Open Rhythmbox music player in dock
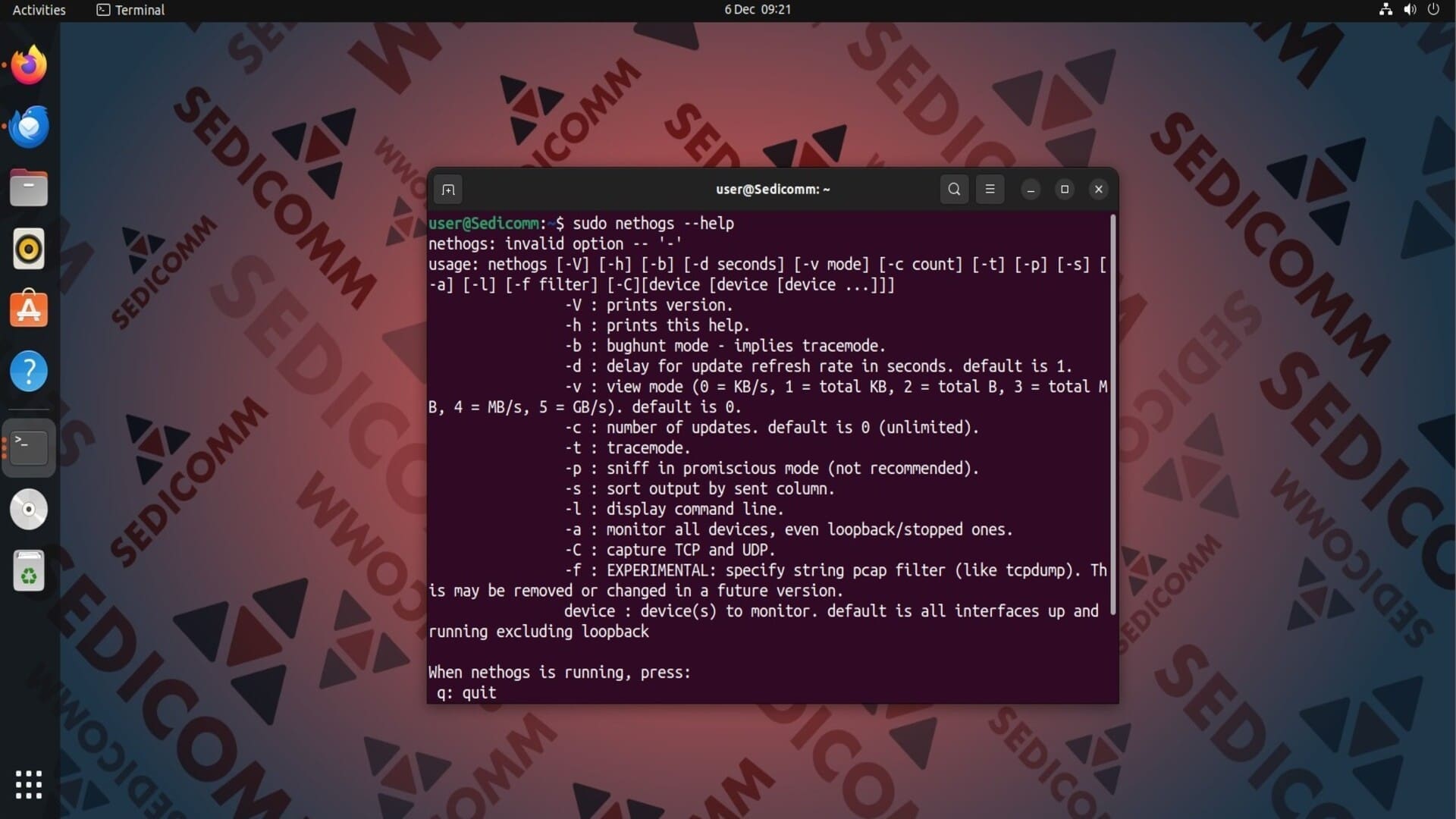 [29, 249]
